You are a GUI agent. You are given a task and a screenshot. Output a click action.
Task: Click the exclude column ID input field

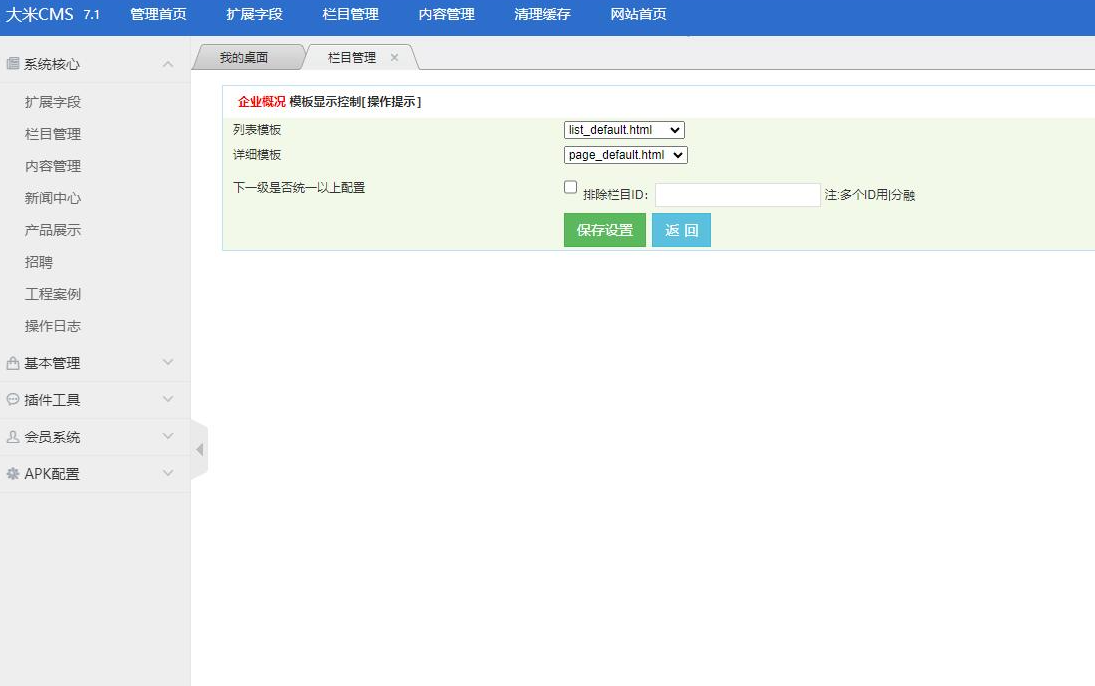(737, 194)
